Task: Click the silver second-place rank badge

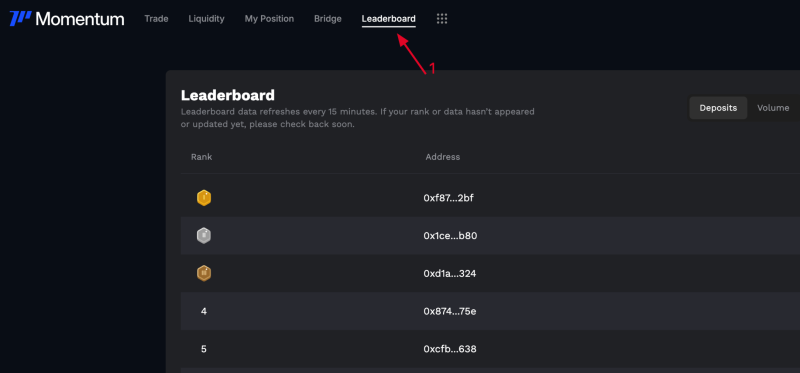Action: pos(204,236)
